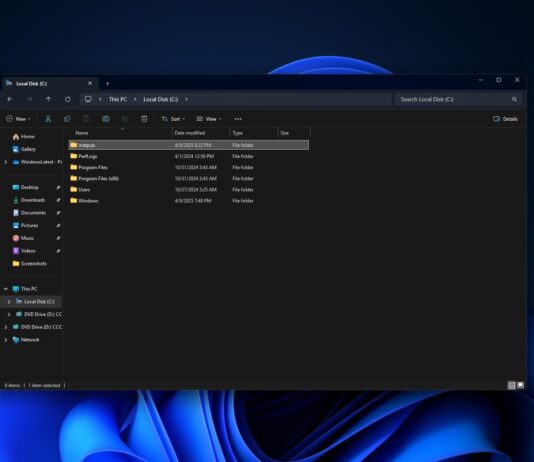Click the pin icon beside Pictures
The width and height of the screenshot is (534, 462).
pos(58,225)
